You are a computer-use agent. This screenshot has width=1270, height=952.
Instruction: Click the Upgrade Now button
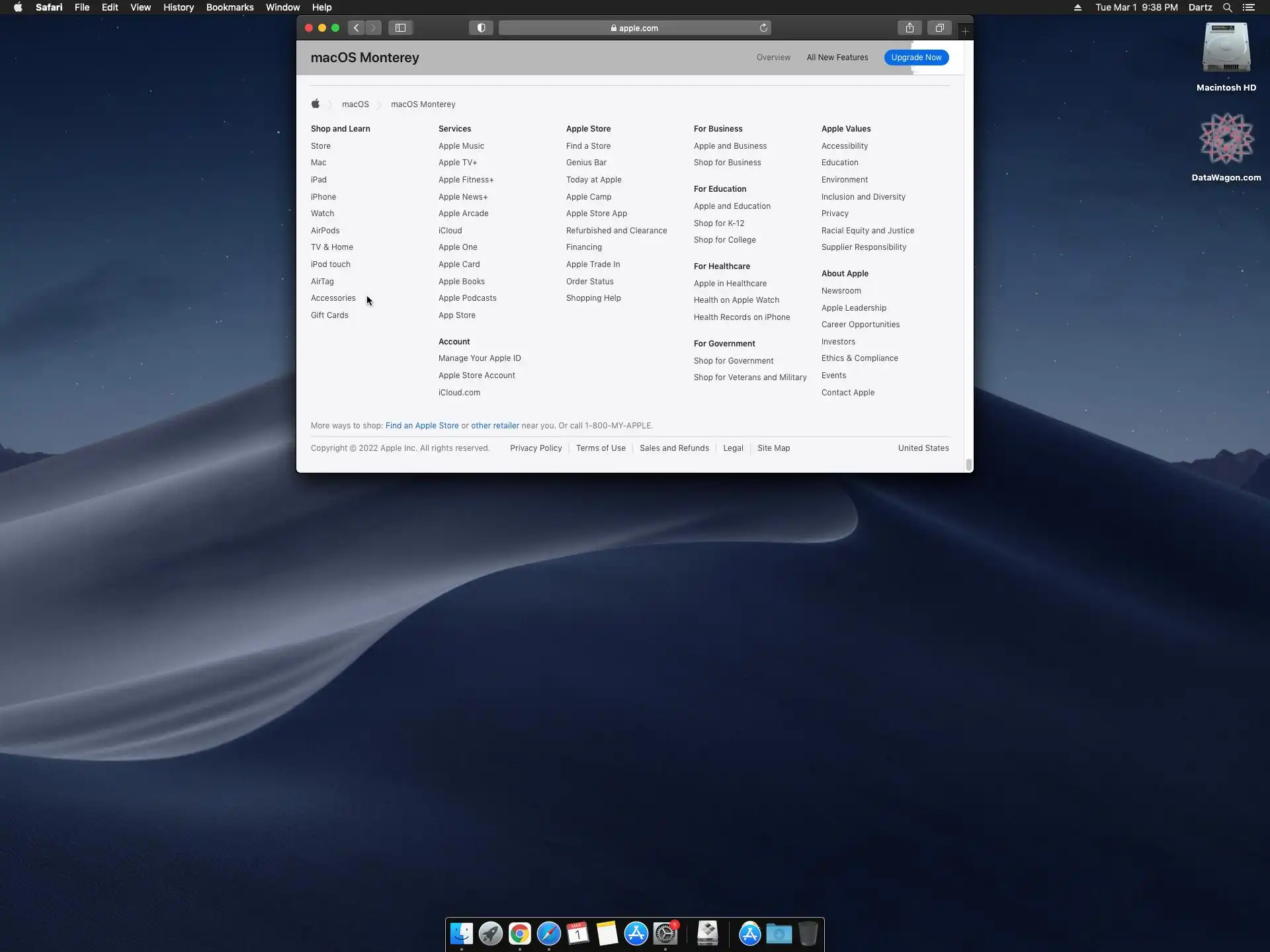point(916,58)
